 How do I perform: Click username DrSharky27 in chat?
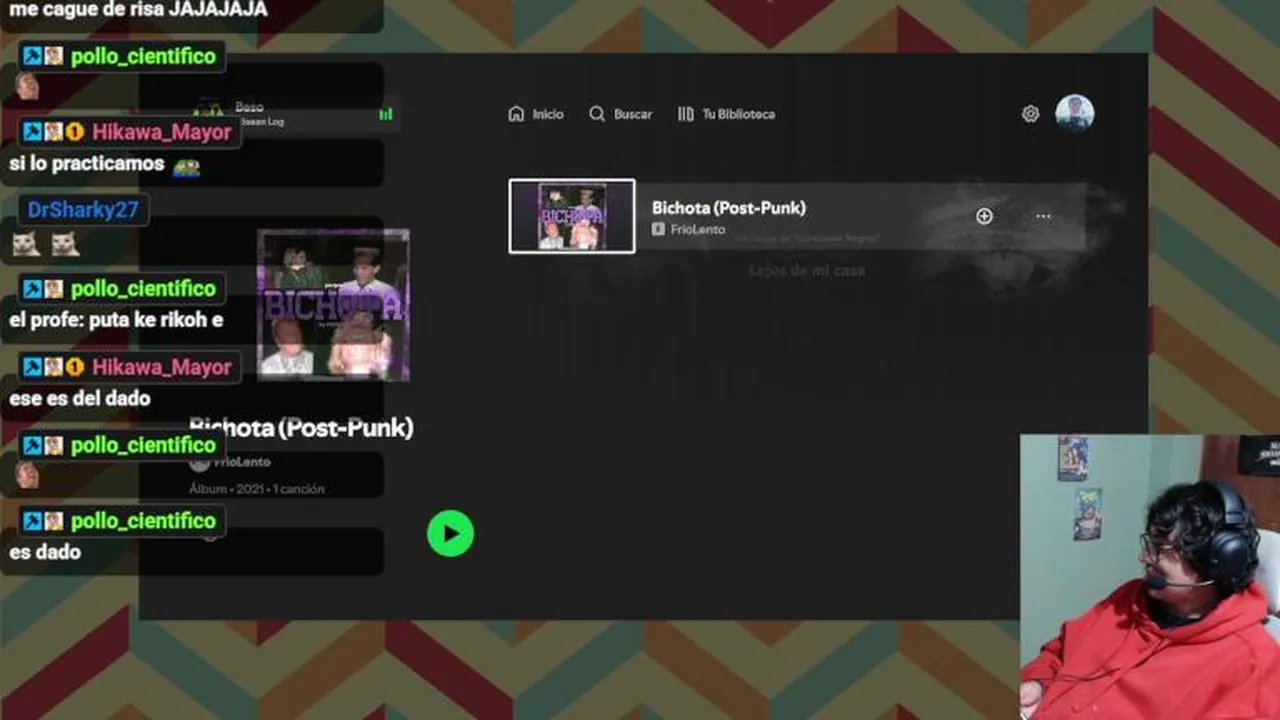pyautogui.click(x=83, y=210)
